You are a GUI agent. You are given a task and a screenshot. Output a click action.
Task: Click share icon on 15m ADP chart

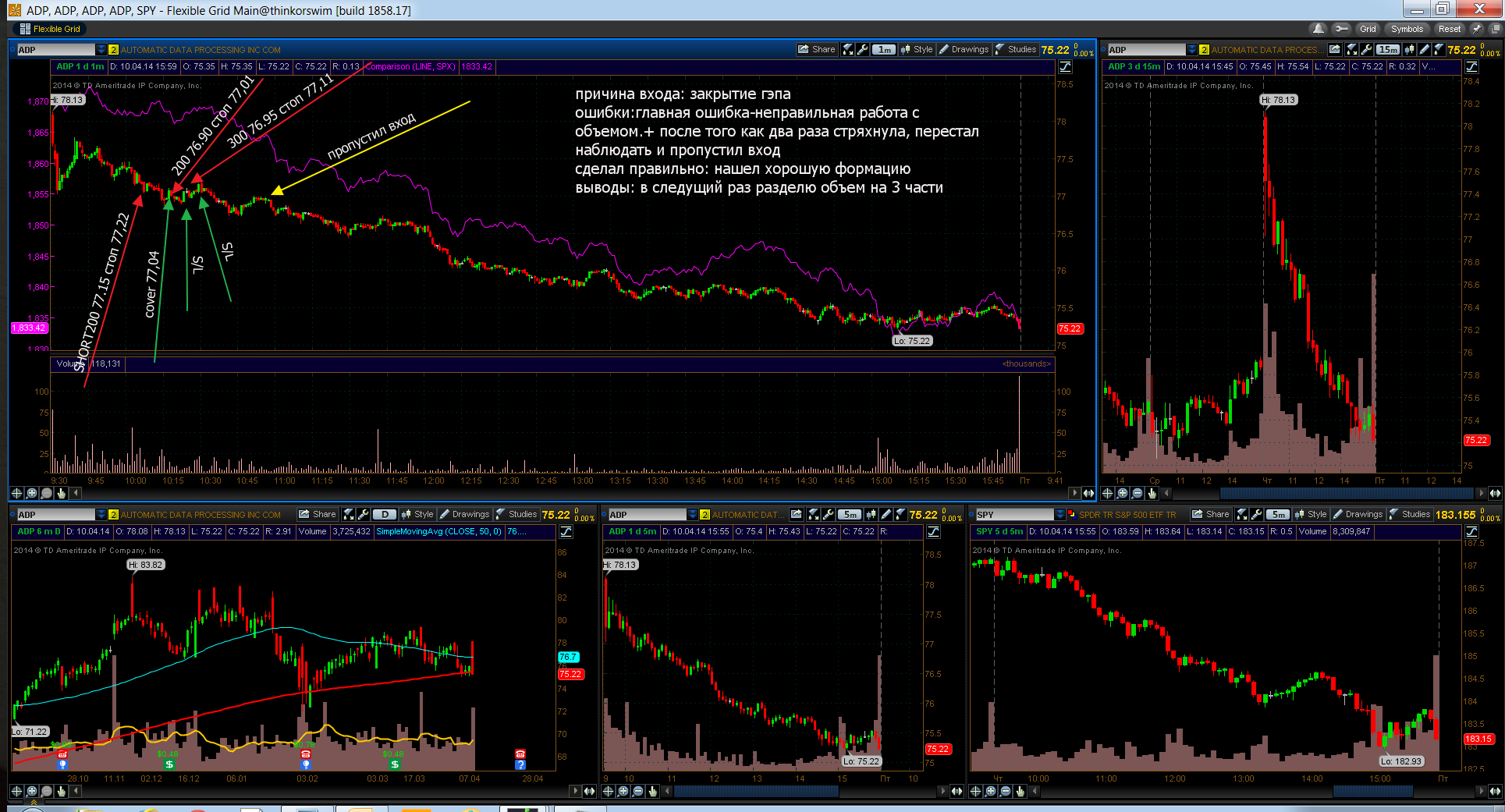click(x=1335, y=49)
